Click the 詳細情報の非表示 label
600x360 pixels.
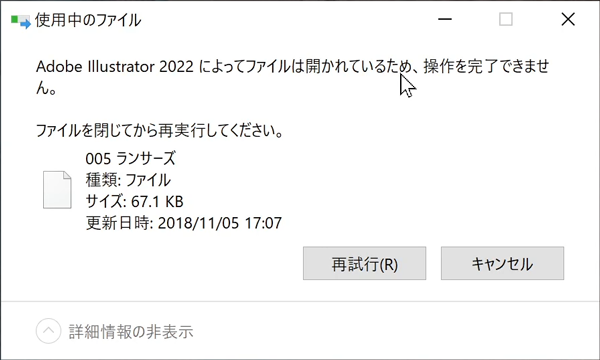(x=131, y=332)
